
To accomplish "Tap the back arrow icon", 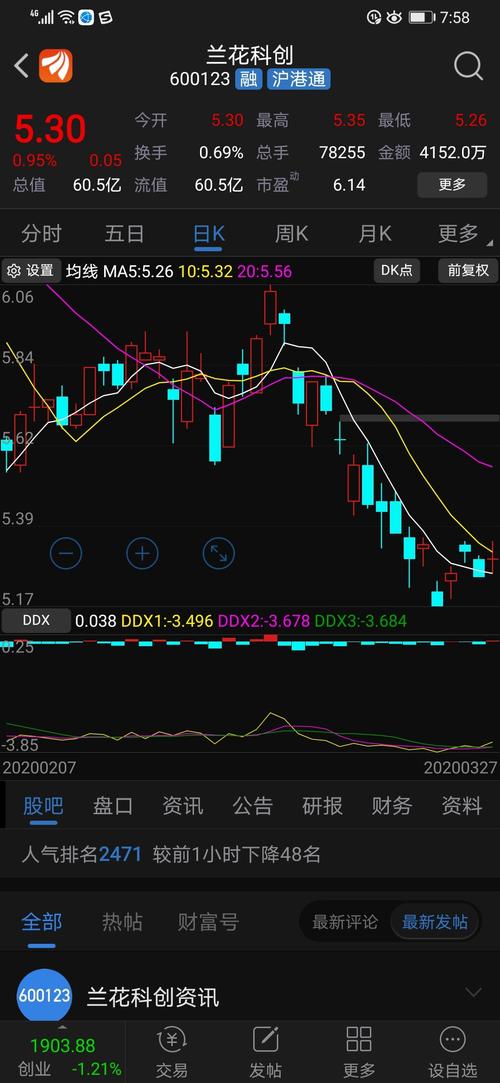I will [x=21, y=66].
